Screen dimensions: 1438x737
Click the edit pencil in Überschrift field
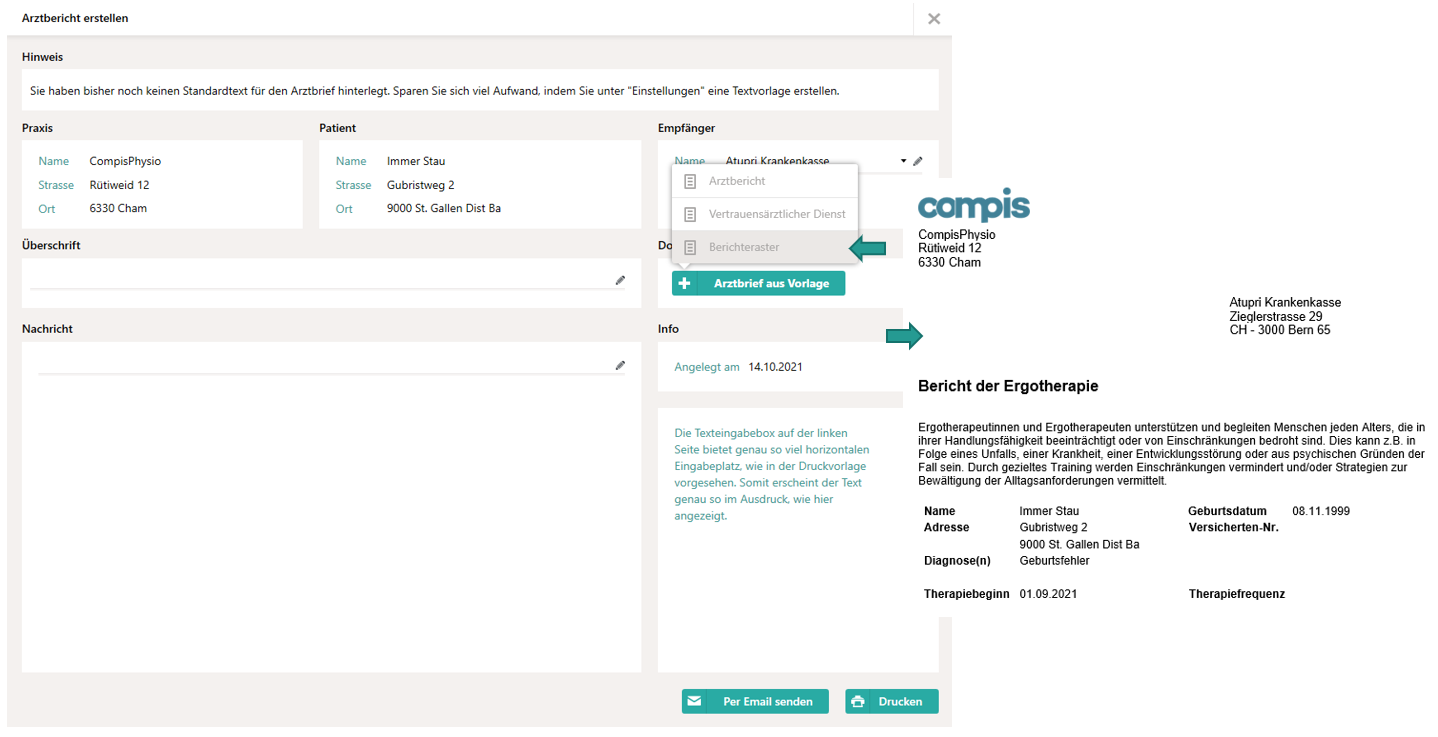click(620, 281)
